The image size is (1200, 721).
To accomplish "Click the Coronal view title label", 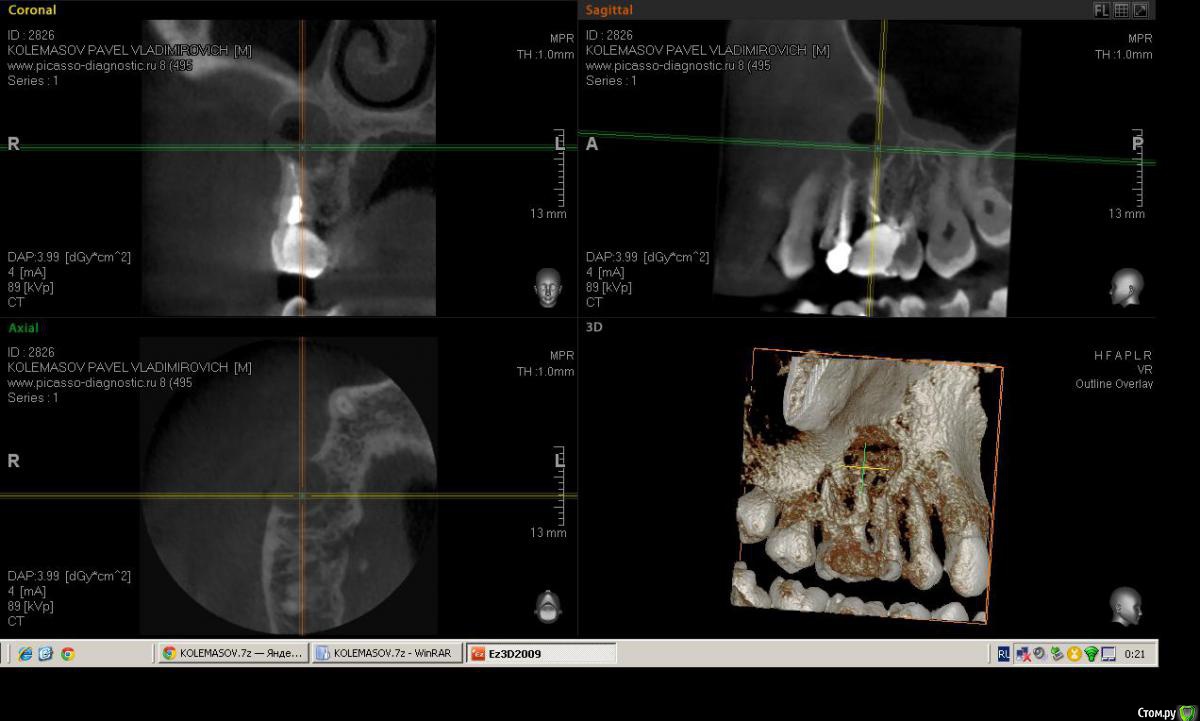I will [x=32, y=10].
